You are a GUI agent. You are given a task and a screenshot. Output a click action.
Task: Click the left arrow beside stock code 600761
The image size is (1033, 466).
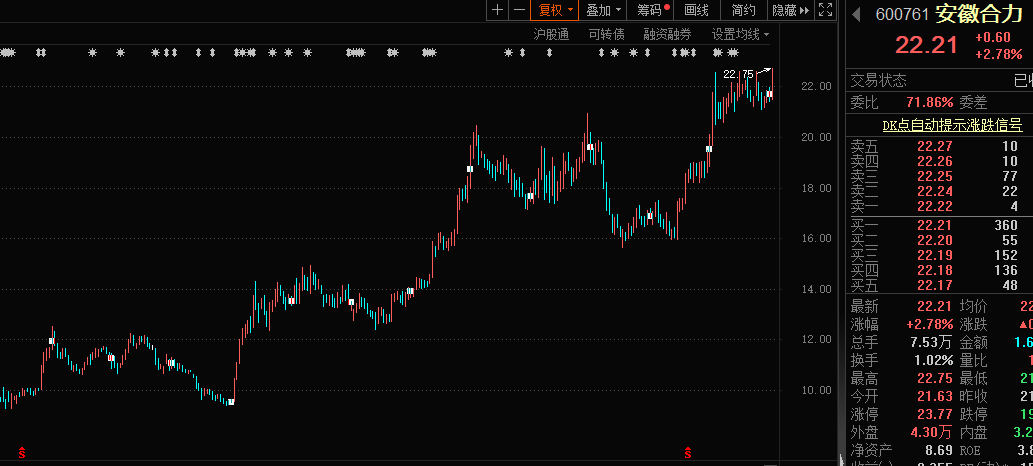856,14
